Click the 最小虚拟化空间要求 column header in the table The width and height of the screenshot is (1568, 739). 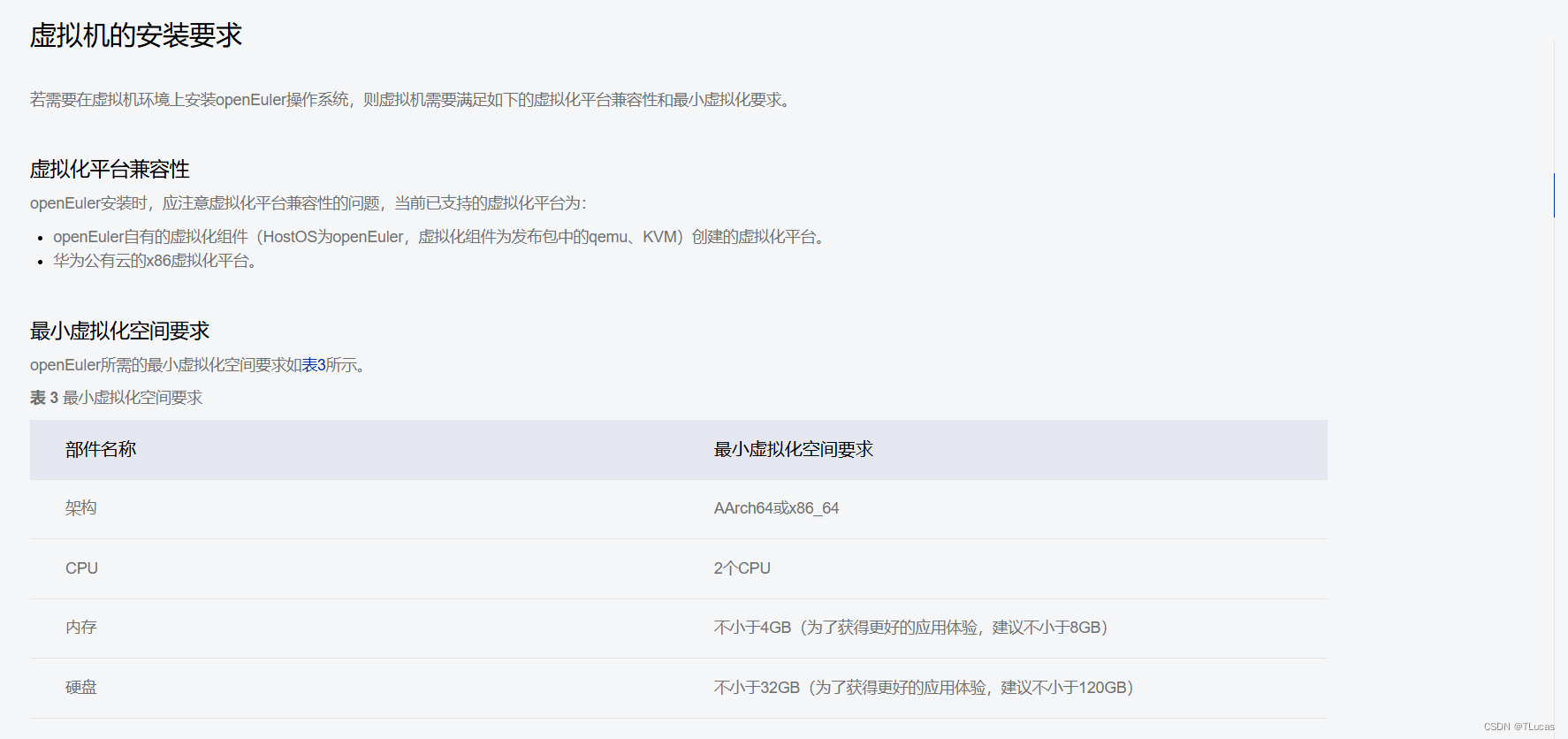(x=1003, y=450)
